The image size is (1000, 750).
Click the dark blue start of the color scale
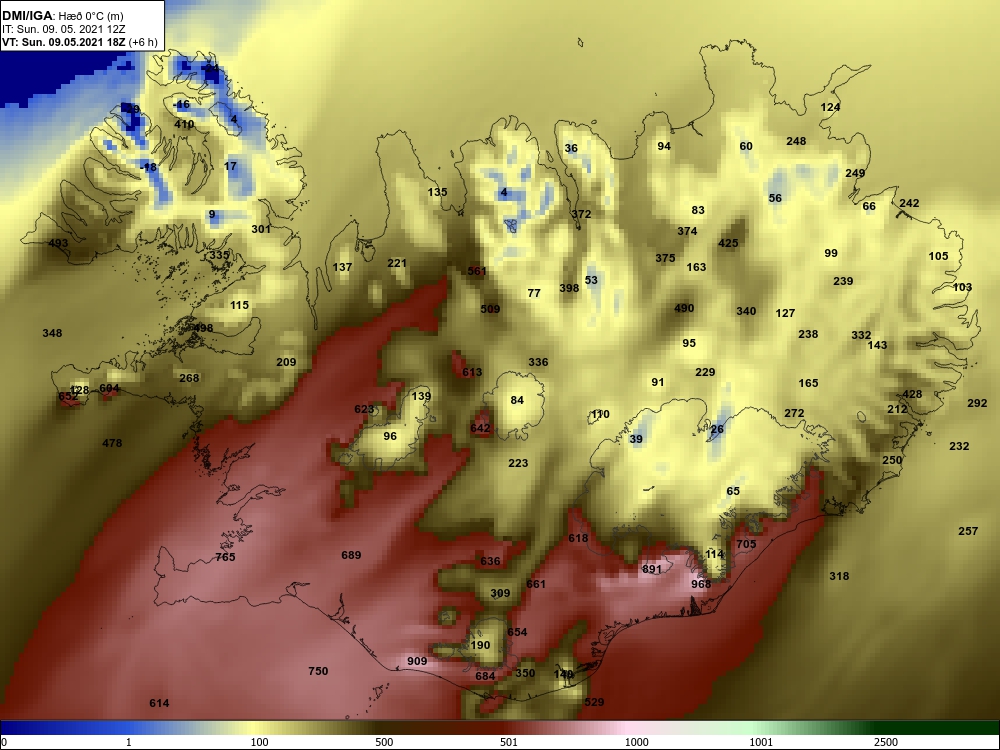point(13,728)
